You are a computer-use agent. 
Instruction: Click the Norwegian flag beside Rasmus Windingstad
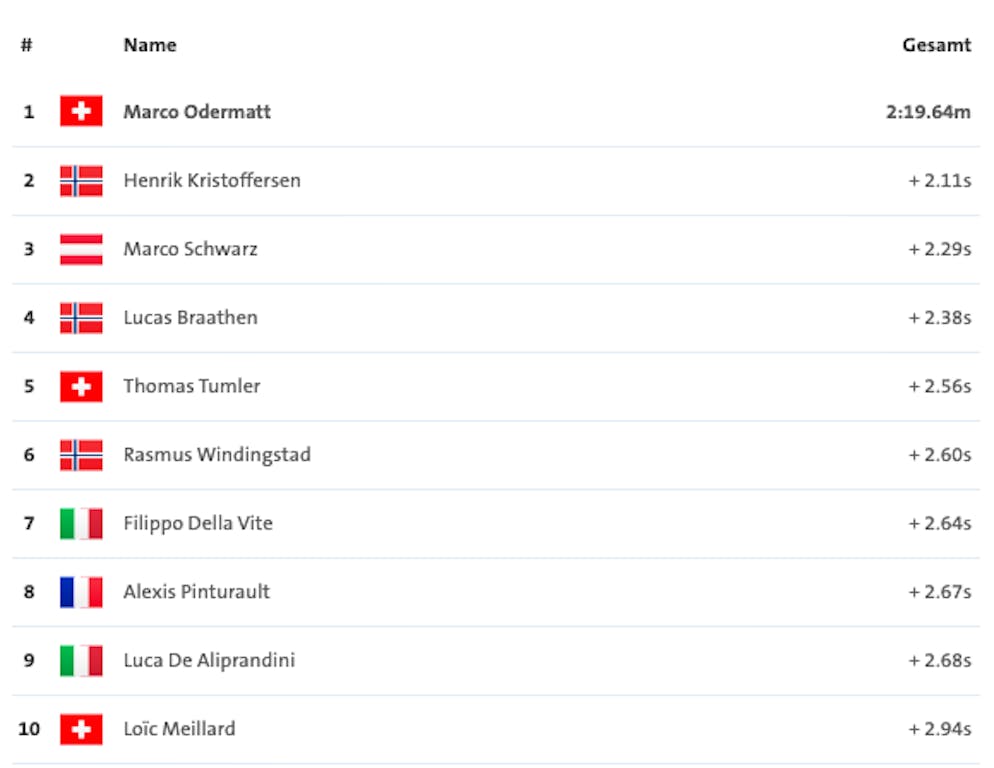81,455
